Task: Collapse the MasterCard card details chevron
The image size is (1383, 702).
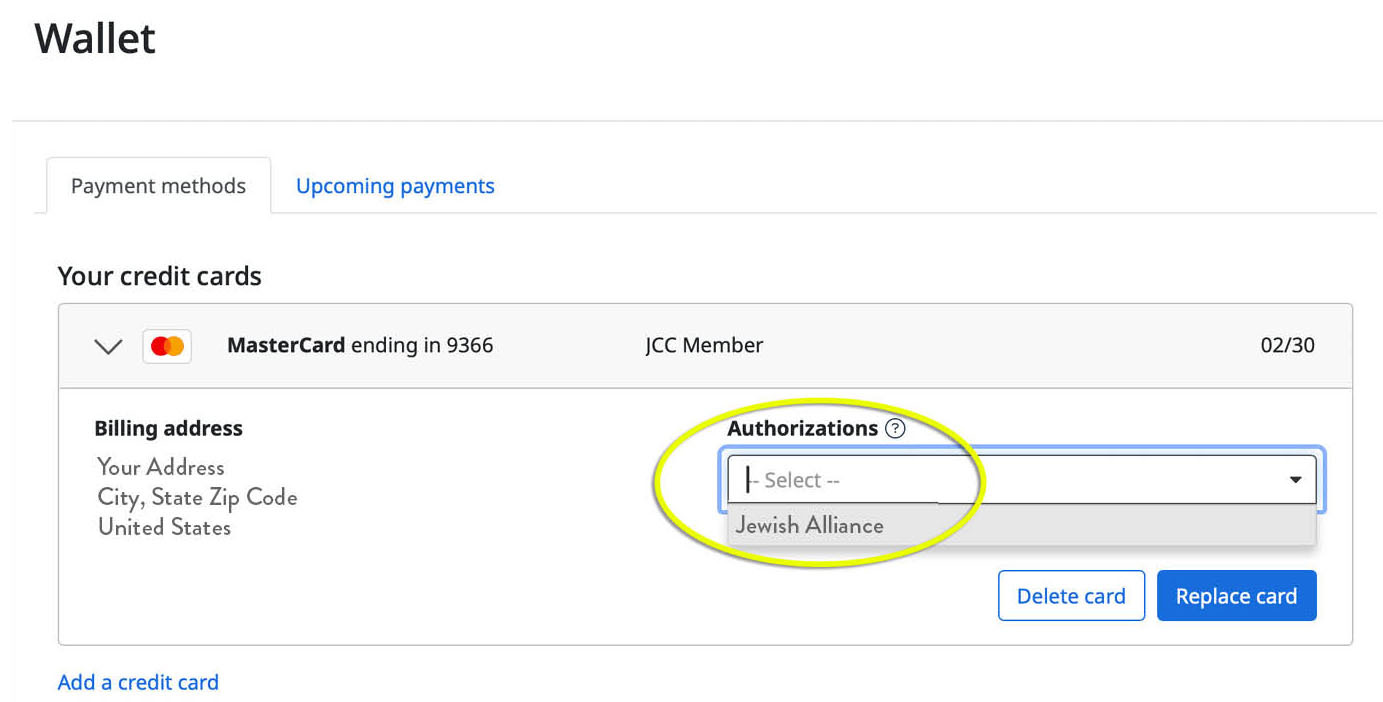Action: [x=108, y=347]
